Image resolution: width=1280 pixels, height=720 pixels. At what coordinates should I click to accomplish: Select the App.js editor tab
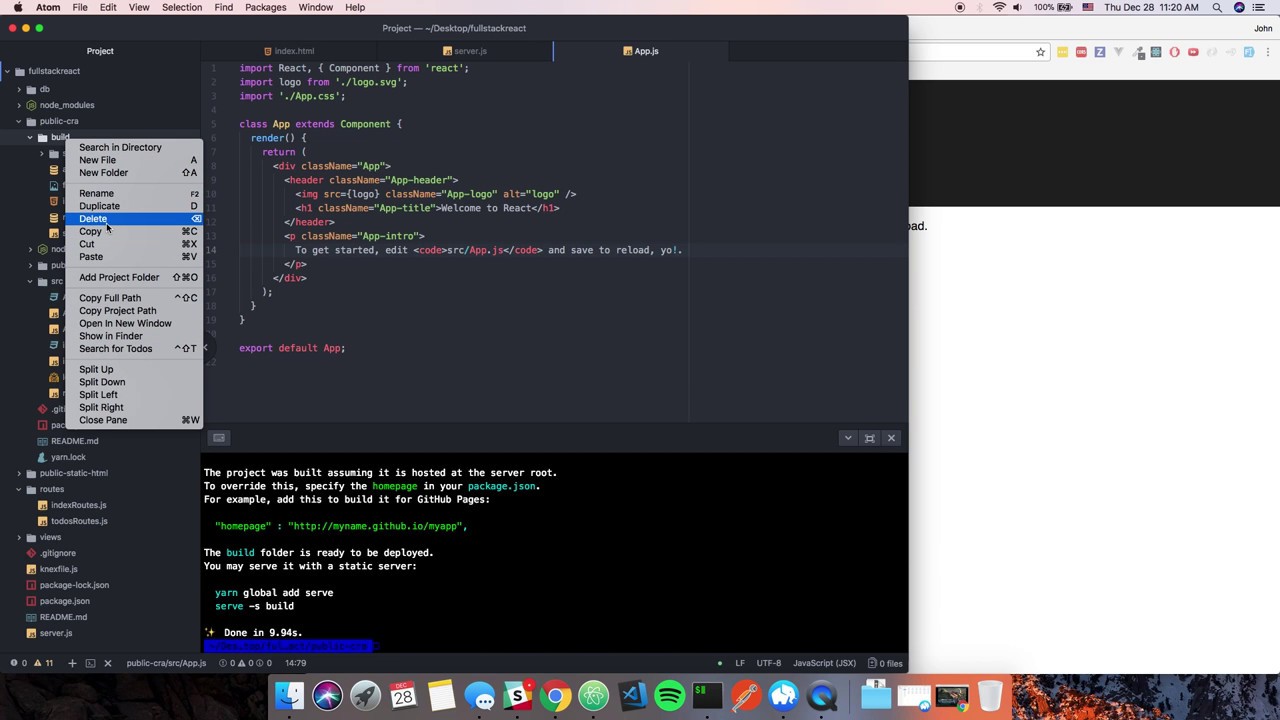click(641, 51)
